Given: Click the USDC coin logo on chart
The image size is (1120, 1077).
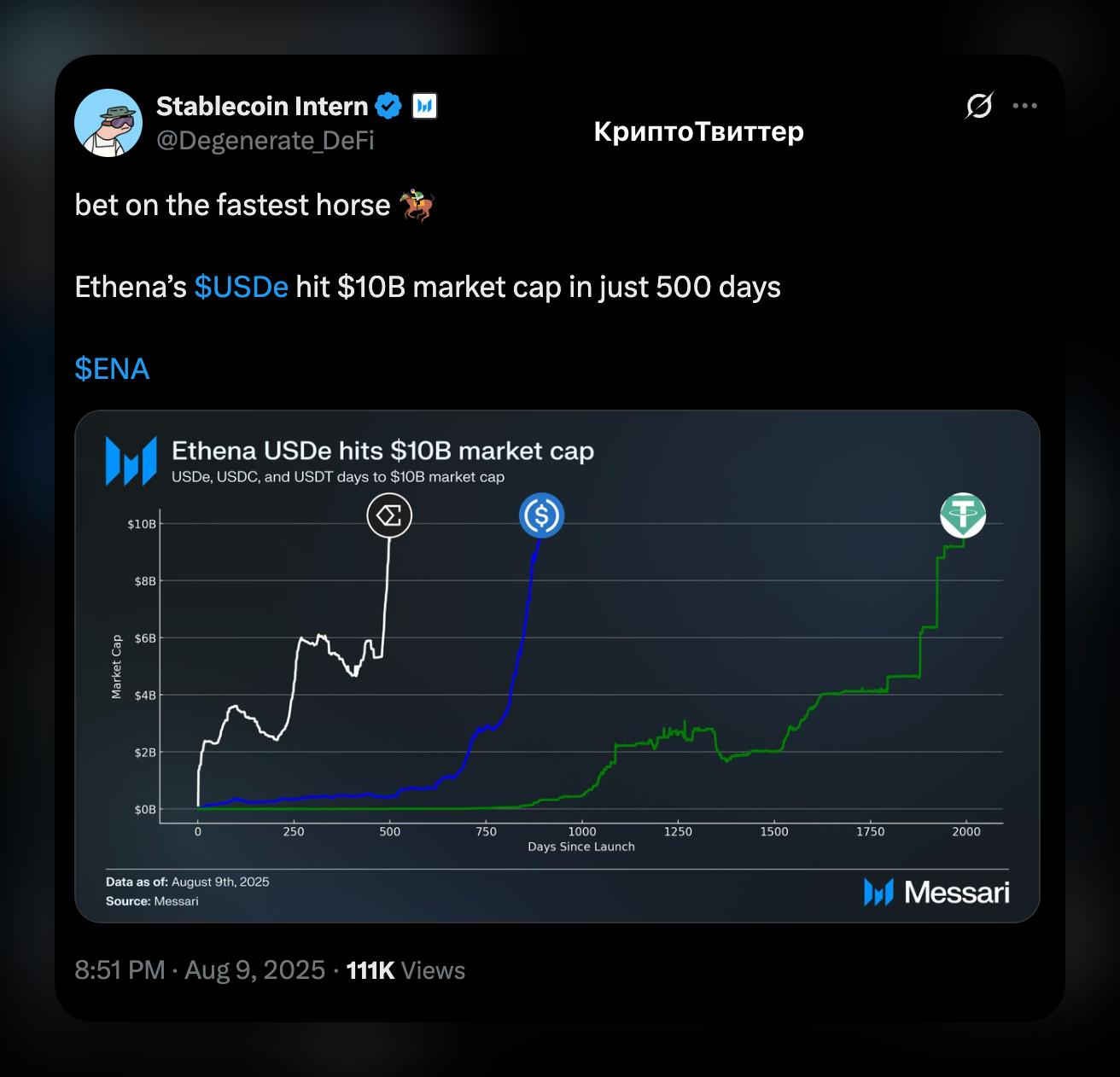Looking at the screenshot, I should tap(542, 515).
